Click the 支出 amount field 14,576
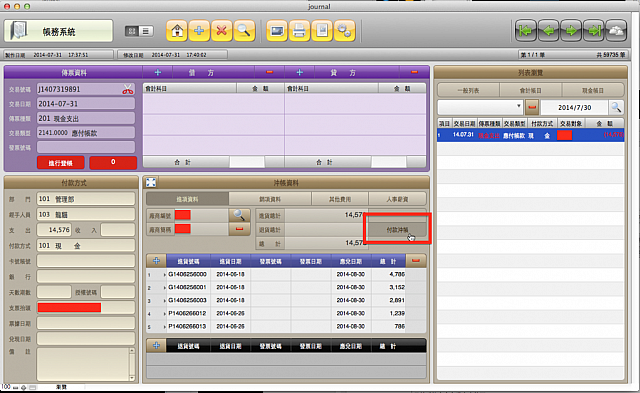This screenshot has height=393, width=640. [54, 230]
